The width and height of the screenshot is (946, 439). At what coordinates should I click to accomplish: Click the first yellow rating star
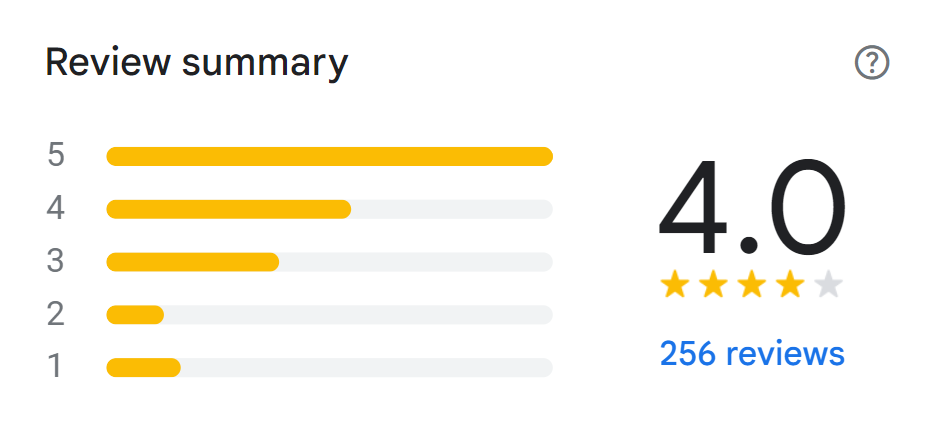coord(675,286)
